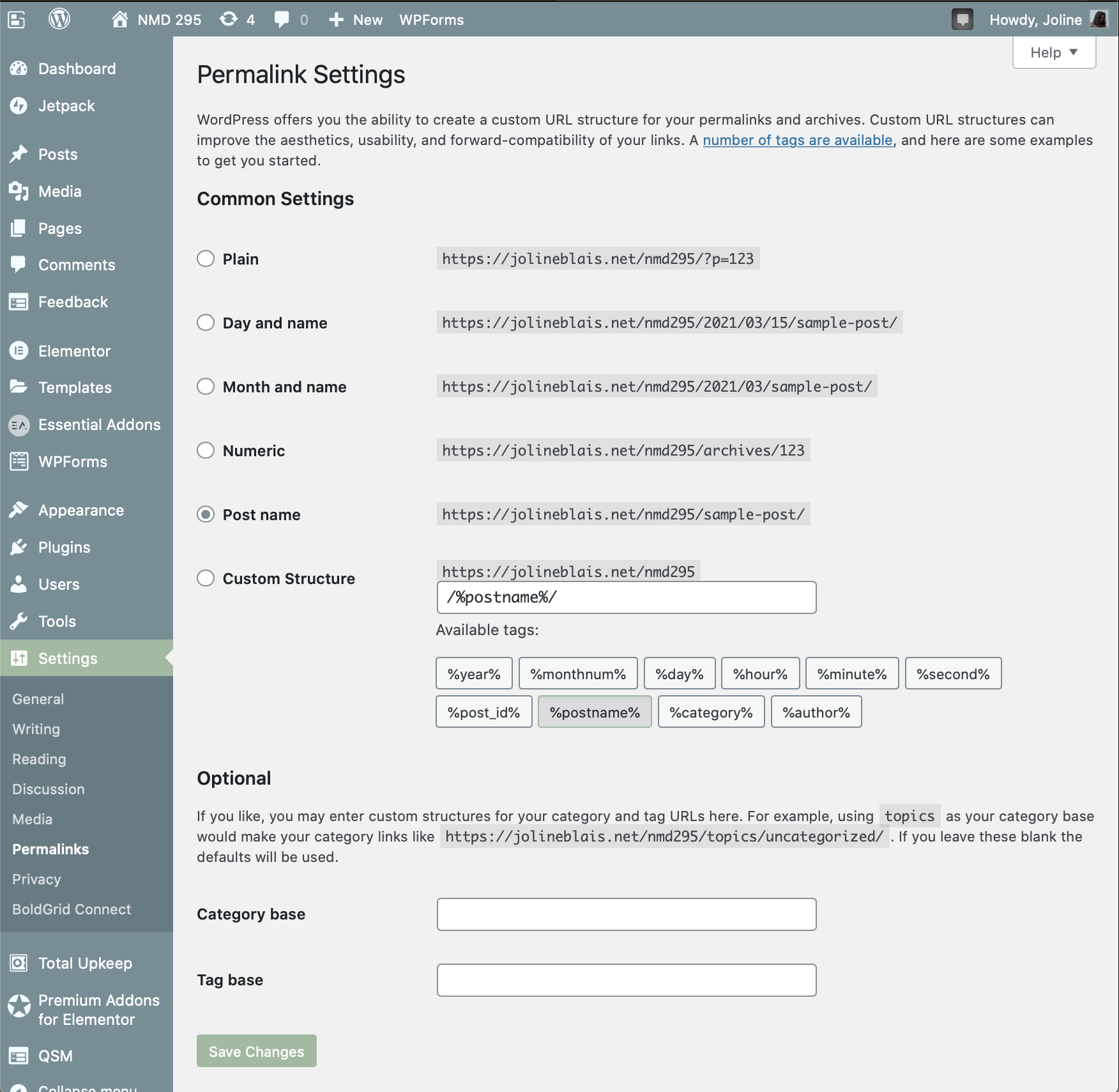Open the New content menu
This screenshot has height=1092, width=1119.
click(356, 20)
